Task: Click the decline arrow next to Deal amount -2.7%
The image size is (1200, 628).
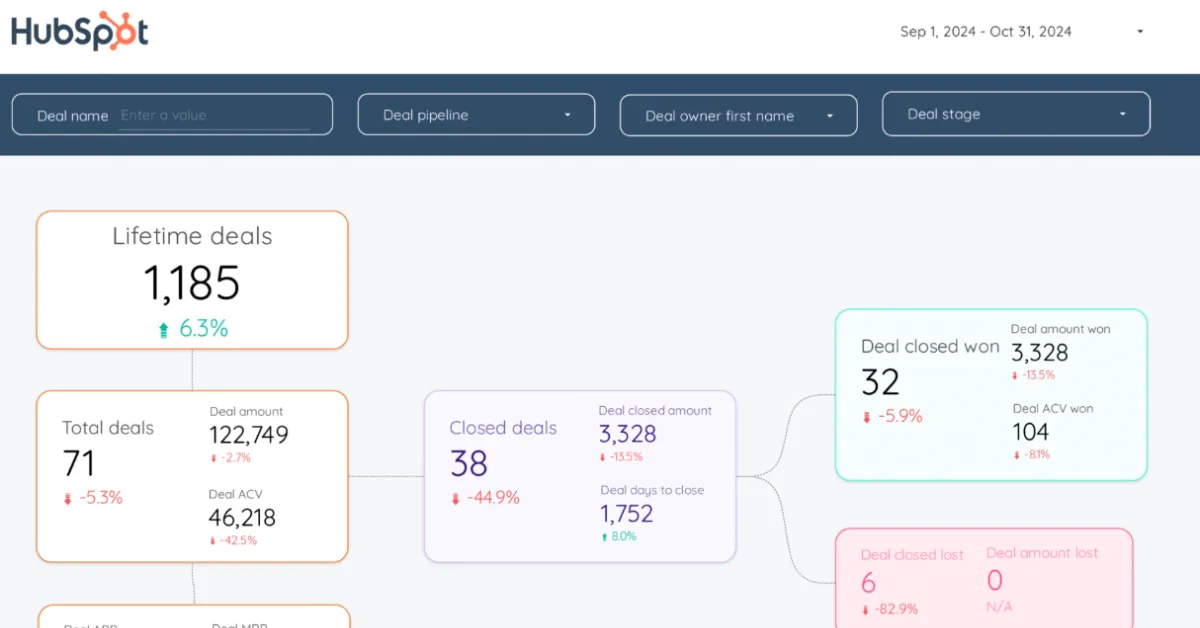Action: click(212, 457)
